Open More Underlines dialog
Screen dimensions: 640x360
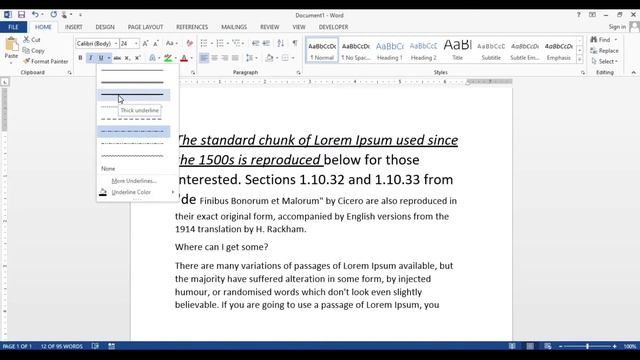click(134, 180)
